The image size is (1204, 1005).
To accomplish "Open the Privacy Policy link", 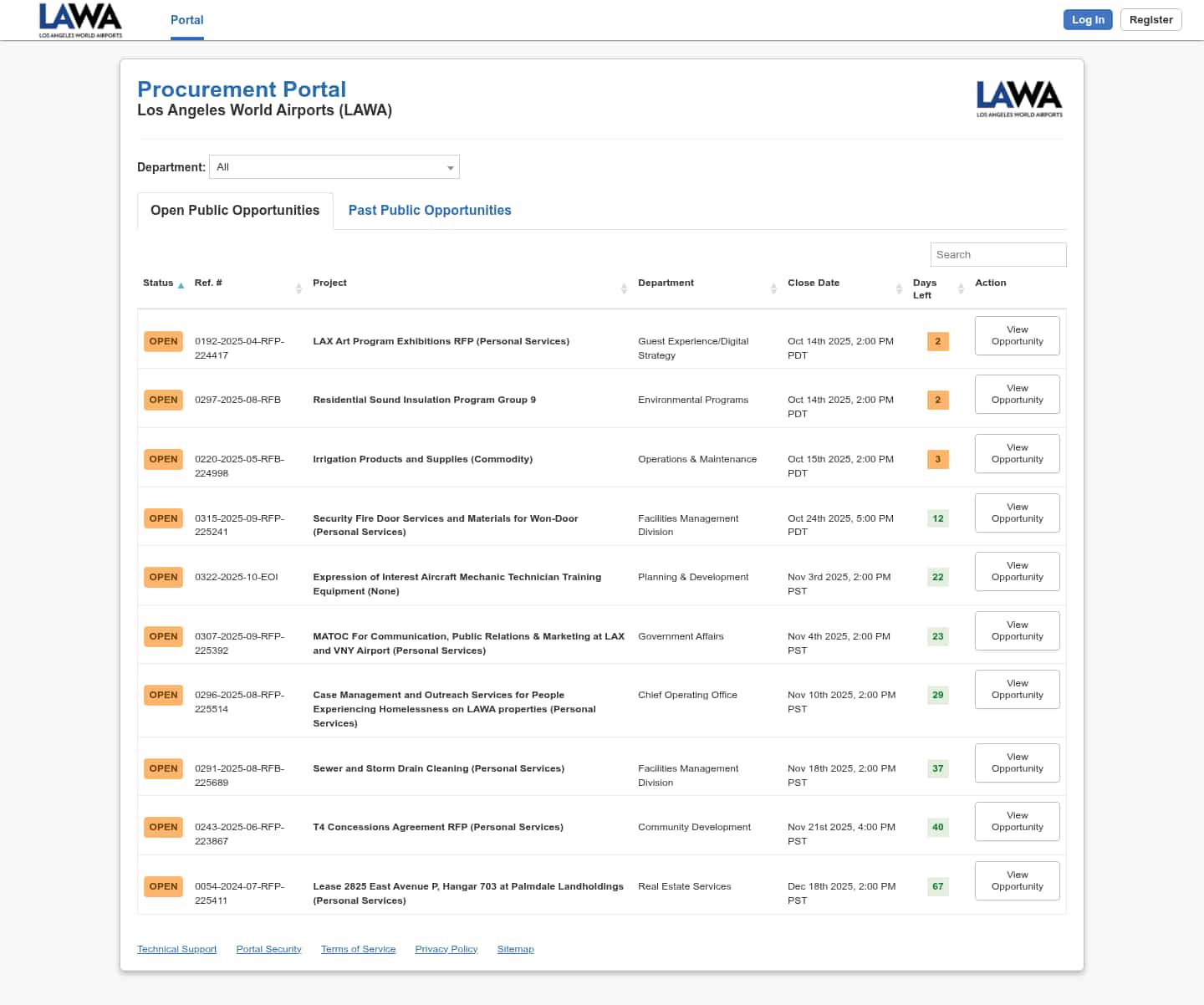I will click(446, 949).
